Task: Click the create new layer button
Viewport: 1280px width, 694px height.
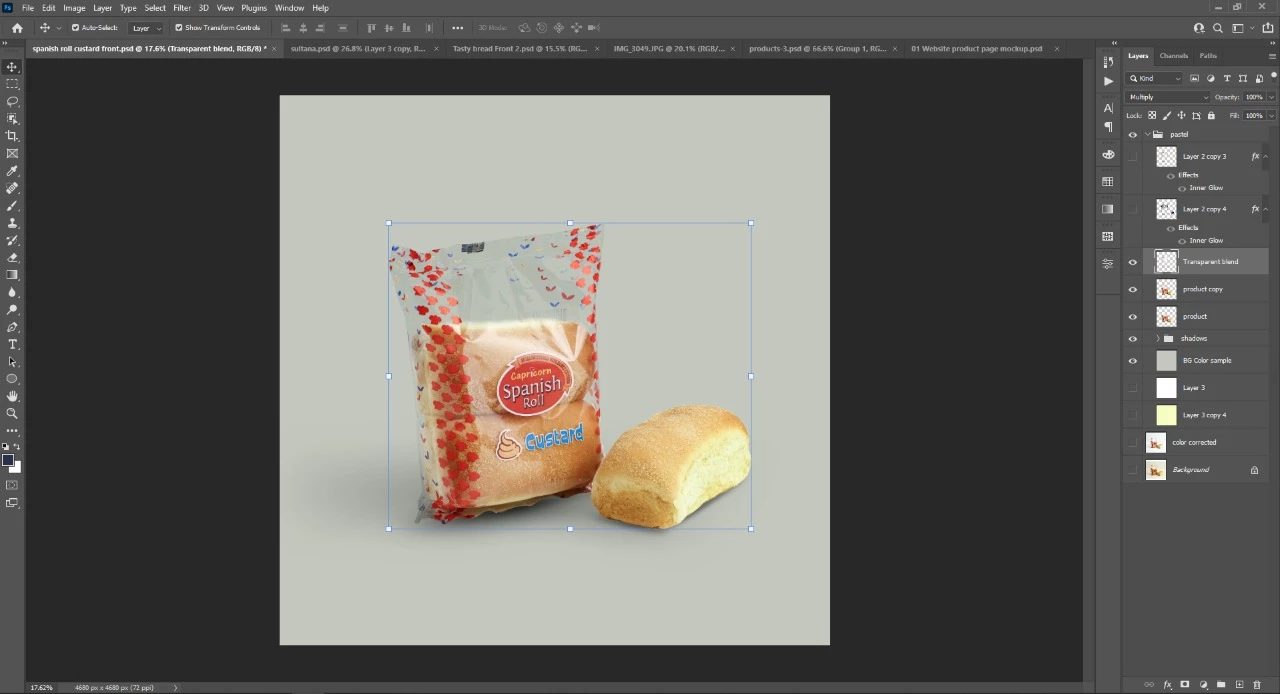Action: coord(1239,685)
